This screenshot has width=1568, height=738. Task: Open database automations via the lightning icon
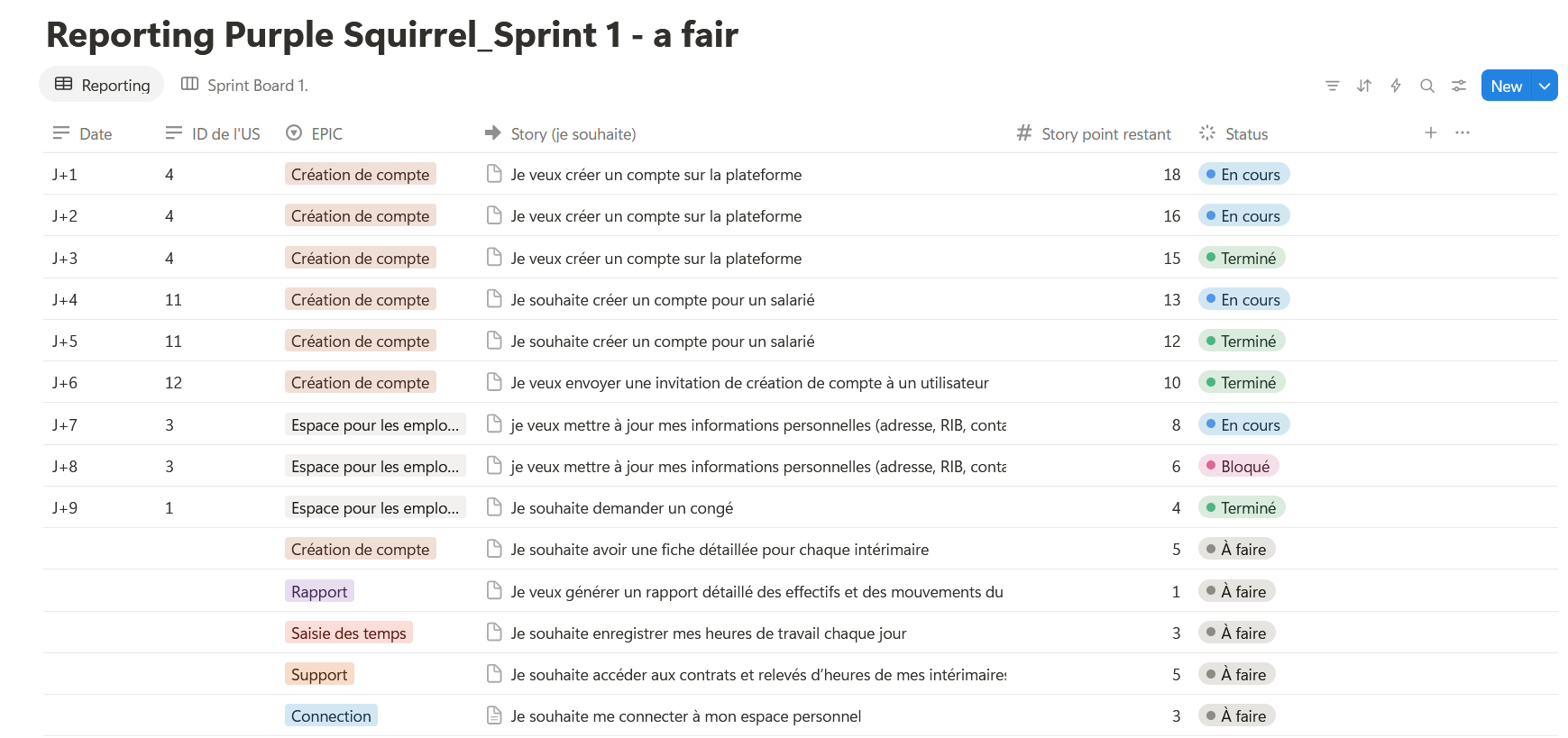pyautogui.click(x=1396, y=86)
